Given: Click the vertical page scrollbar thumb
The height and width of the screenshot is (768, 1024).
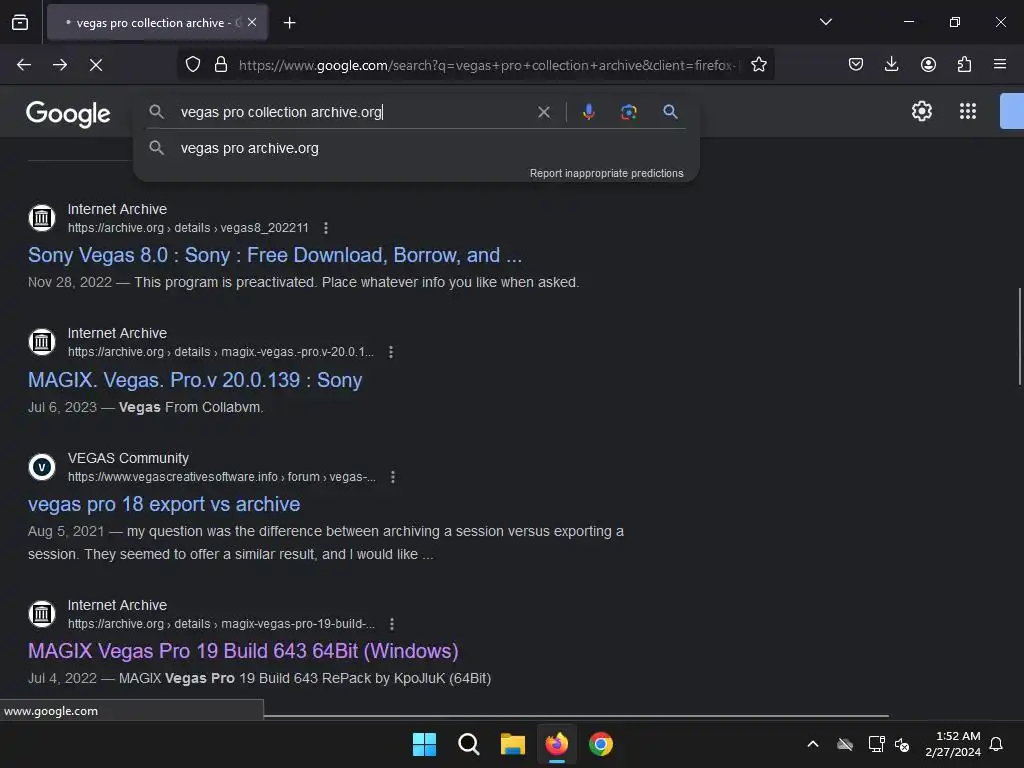Looking at the screenshot, I should 1019,336.
